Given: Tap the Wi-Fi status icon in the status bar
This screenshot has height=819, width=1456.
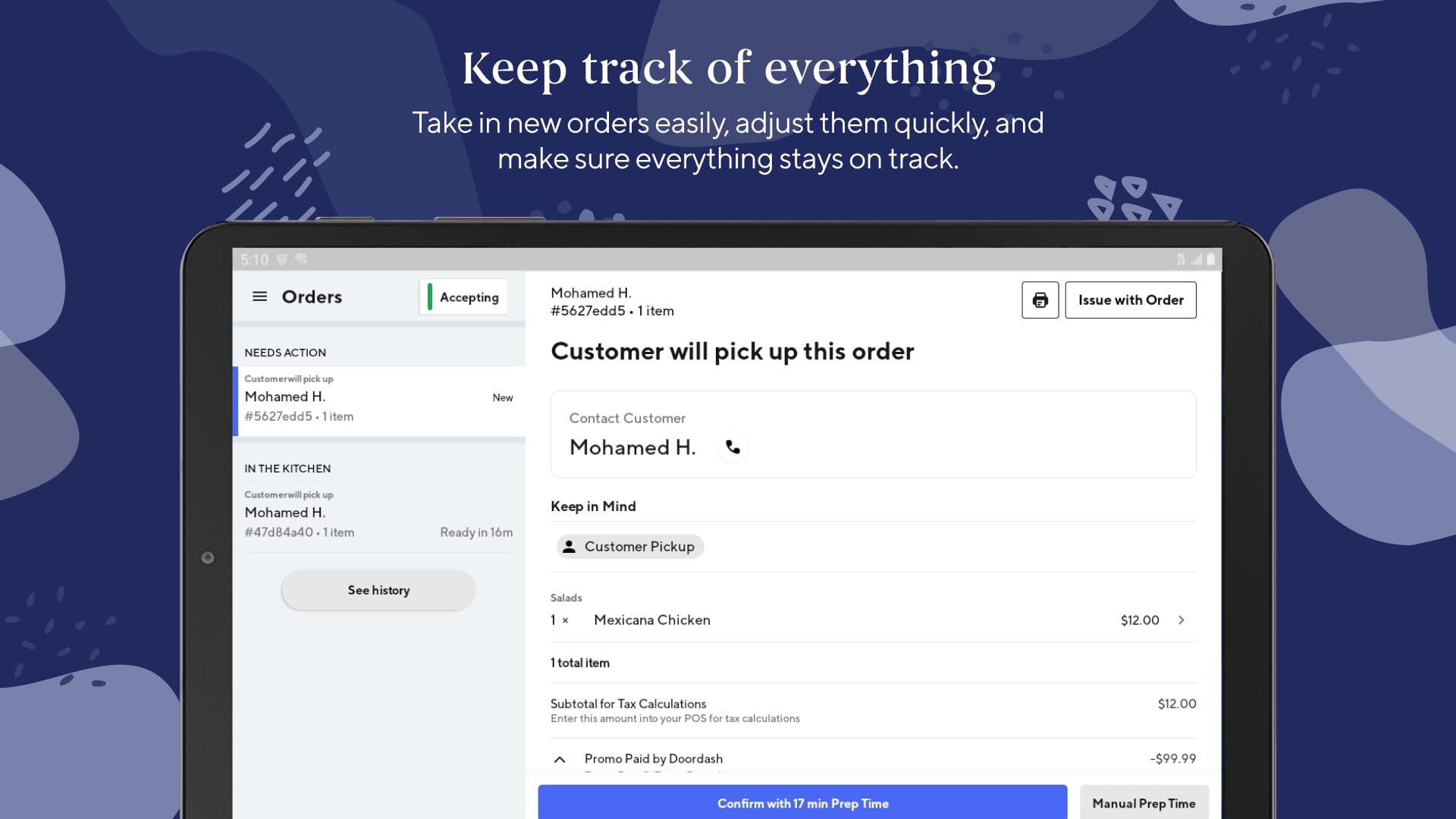Looking at the screenshot, I should (299, 259).
